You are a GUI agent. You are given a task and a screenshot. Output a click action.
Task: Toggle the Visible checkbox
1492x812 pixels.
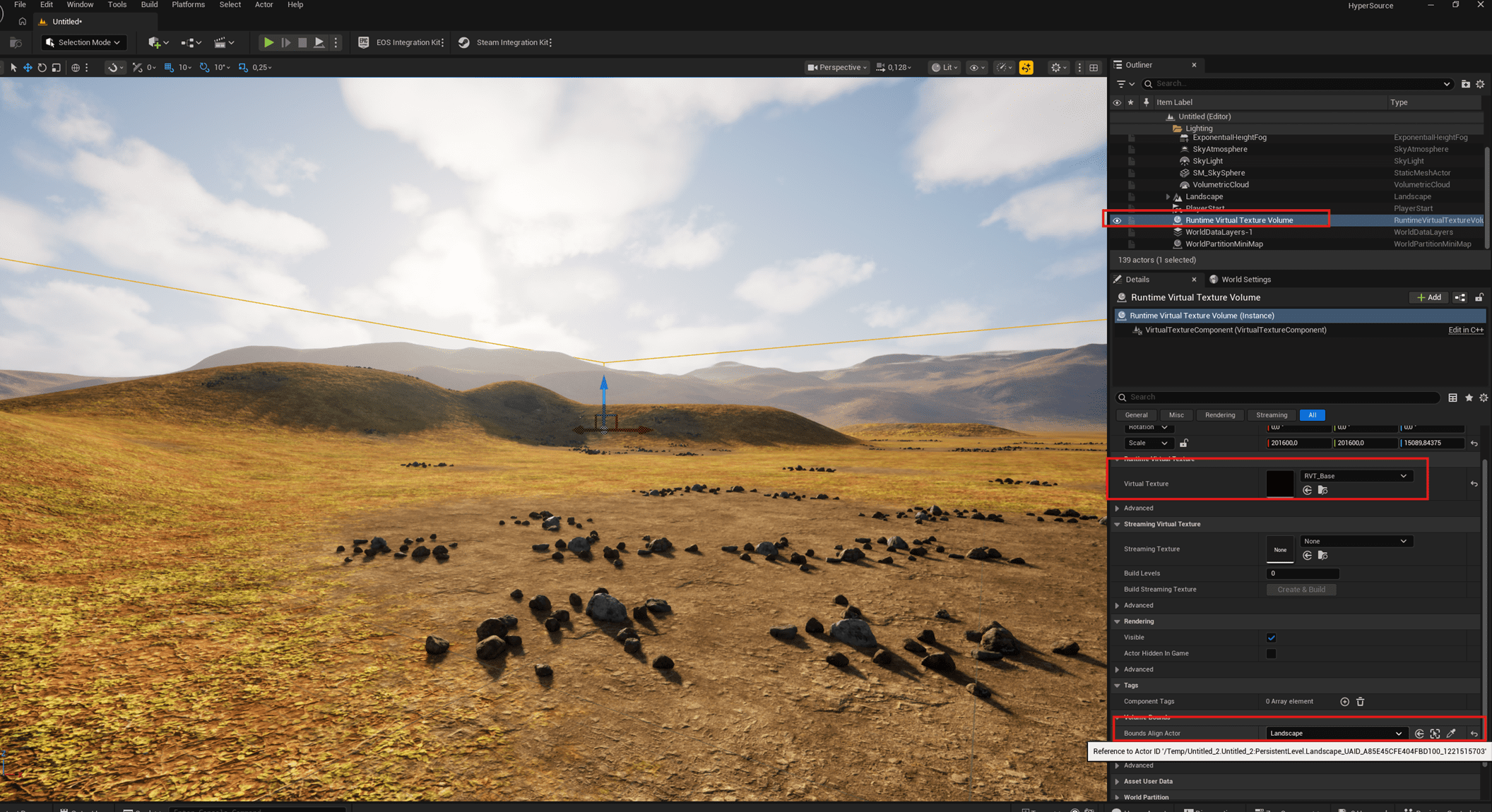(x=1271, y=638)
